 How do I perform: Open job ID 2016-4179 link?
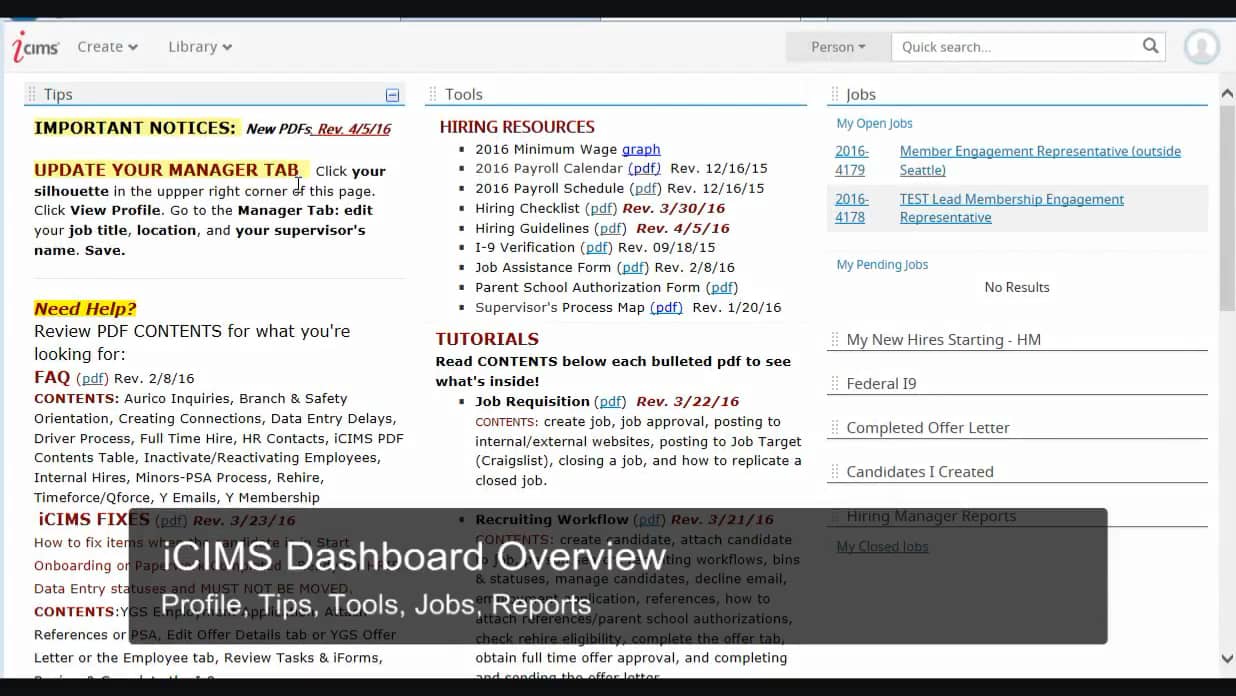pyautogui.click(x=852, y=160)
